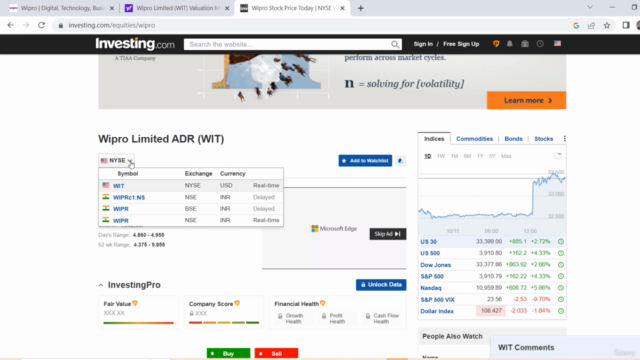Click Free Sign Up link

(461, 44)
